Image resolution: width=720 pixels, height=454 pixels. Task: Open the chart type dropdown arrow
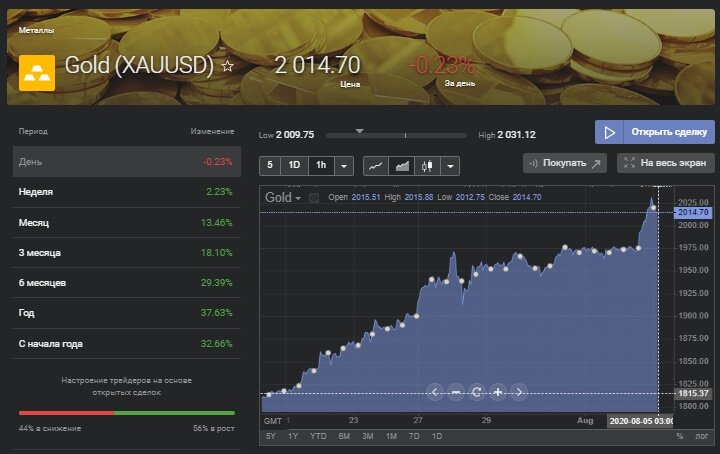coord(450,165)
